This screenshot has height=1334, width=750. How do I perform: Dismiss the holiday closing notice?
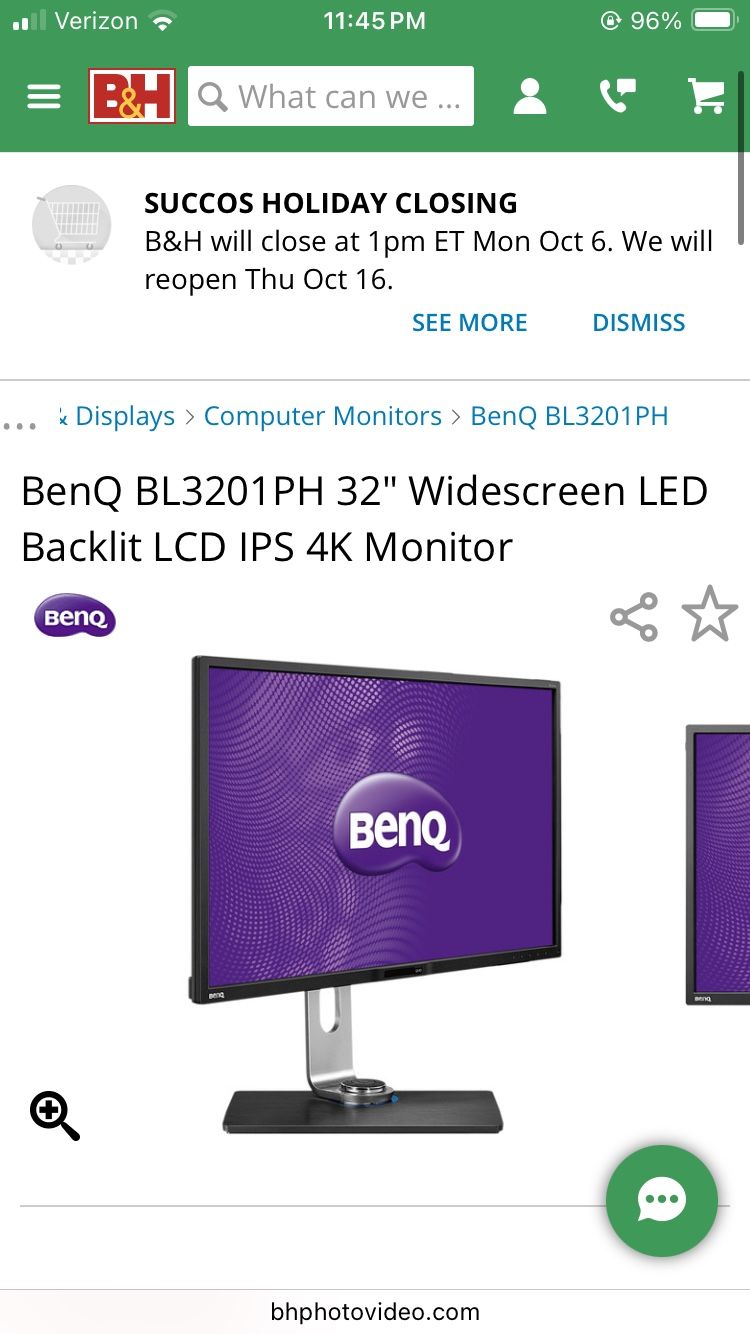pyautogui.click(x=639, y=323)
